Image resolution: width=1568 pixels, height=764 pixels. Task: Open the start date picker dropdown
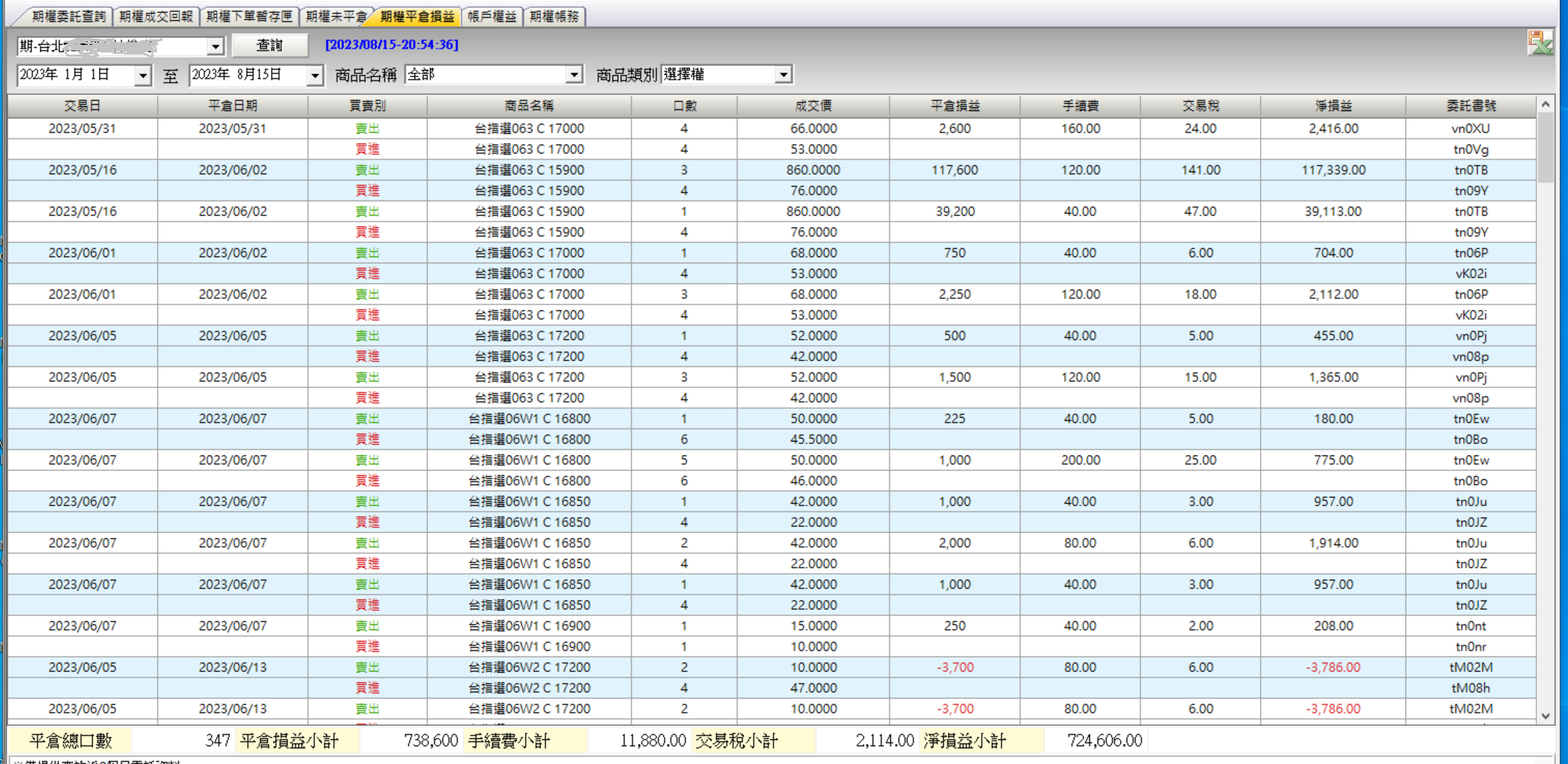point(142,75)
